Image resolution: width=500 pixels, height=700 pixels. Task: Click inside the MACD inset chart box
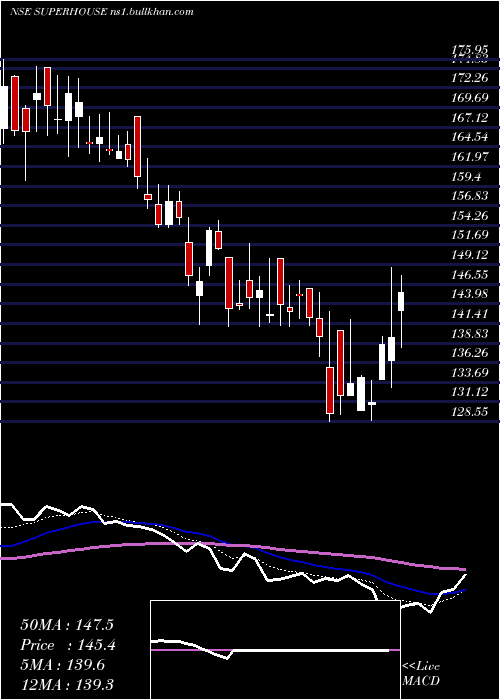[x=275, y=650]
